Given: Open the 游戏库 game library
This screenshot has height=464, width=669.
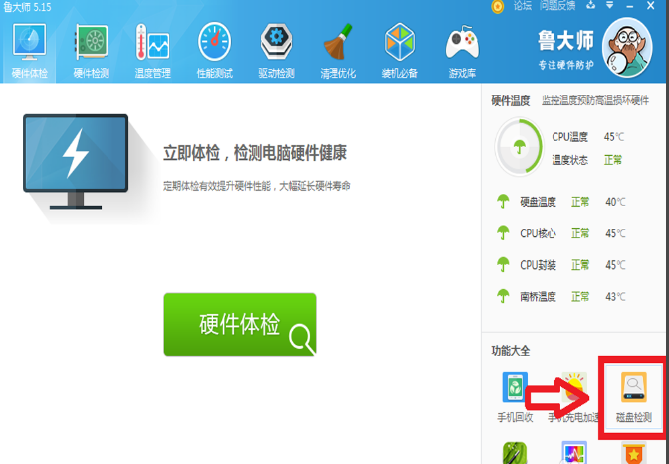Looking at the screenshot, I should (461, 50).
